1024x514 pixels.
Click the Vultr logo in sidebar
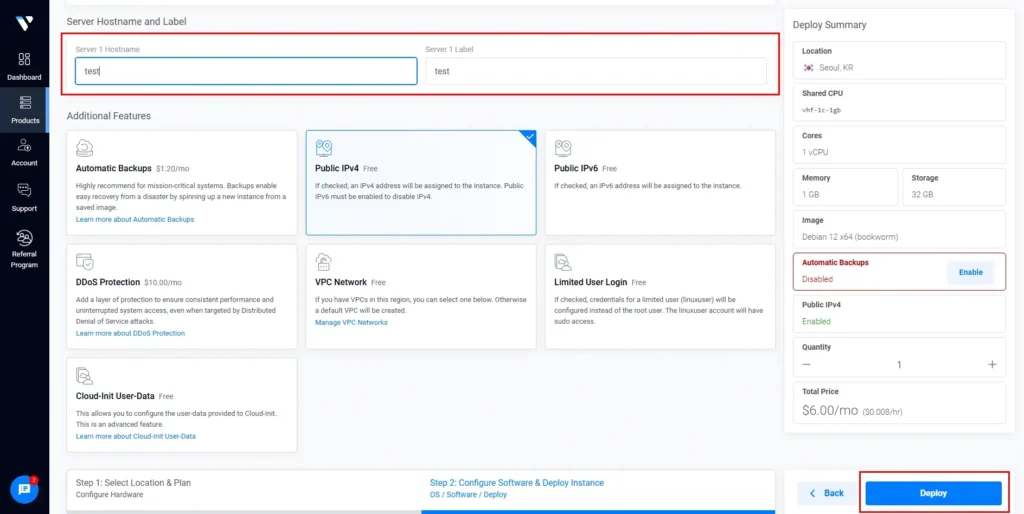click(24, 24)
